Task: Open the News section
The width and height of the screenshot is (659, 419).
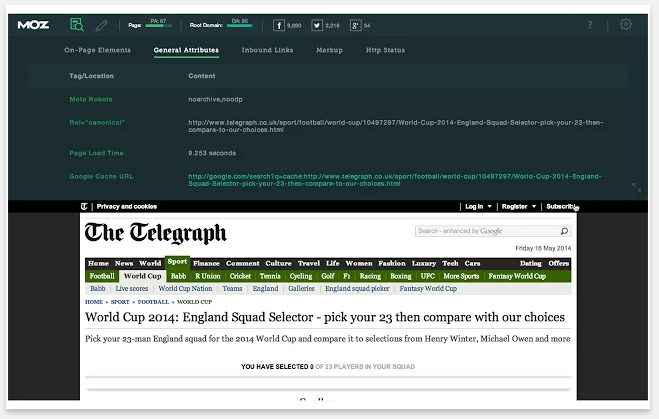Action: click(x=124, y=264)
